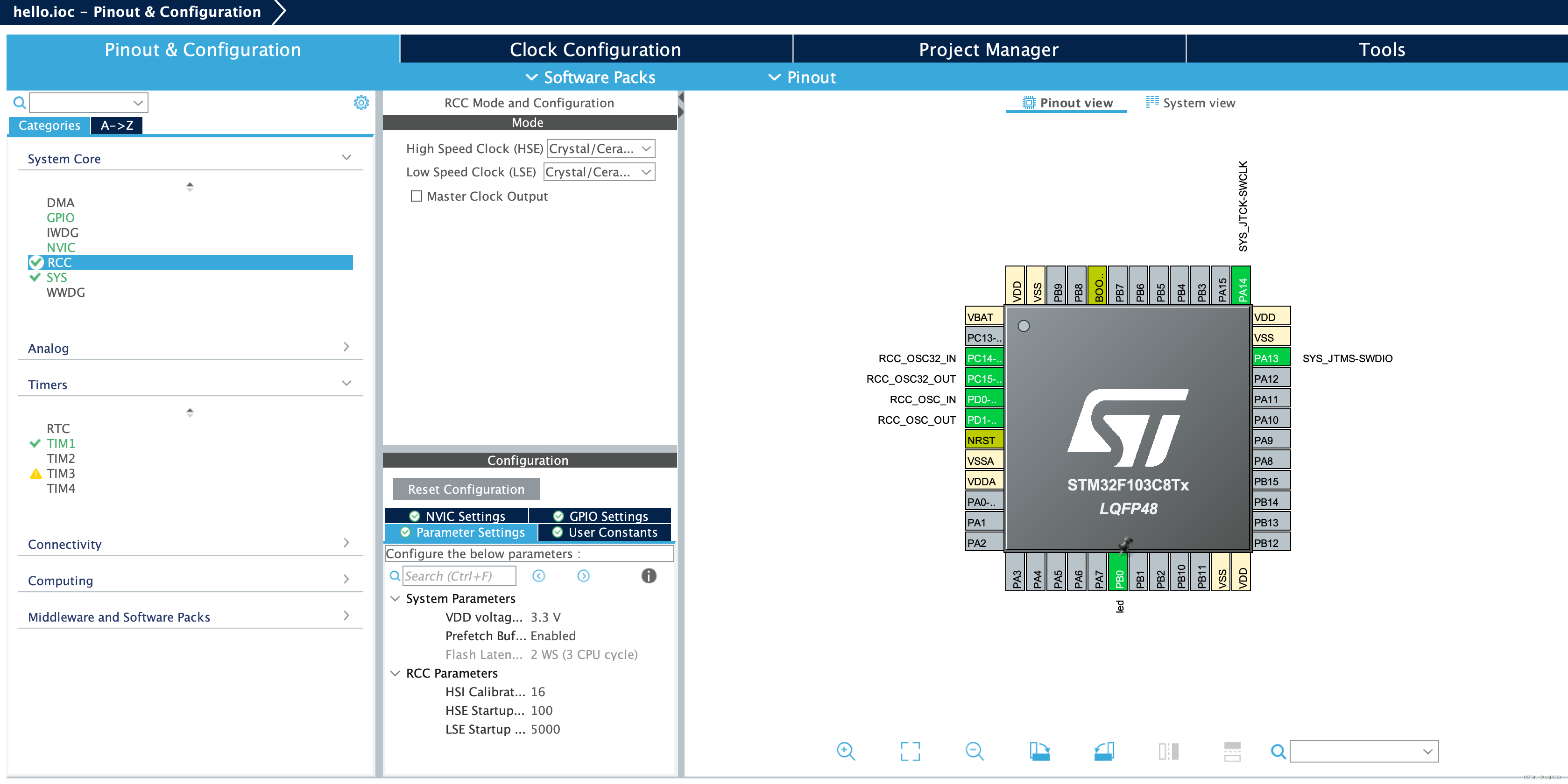The width and height of the screenshot is (1568, 784).
Task: Click the zoom out icon on pinout canvas
Action: click(974, 754)
